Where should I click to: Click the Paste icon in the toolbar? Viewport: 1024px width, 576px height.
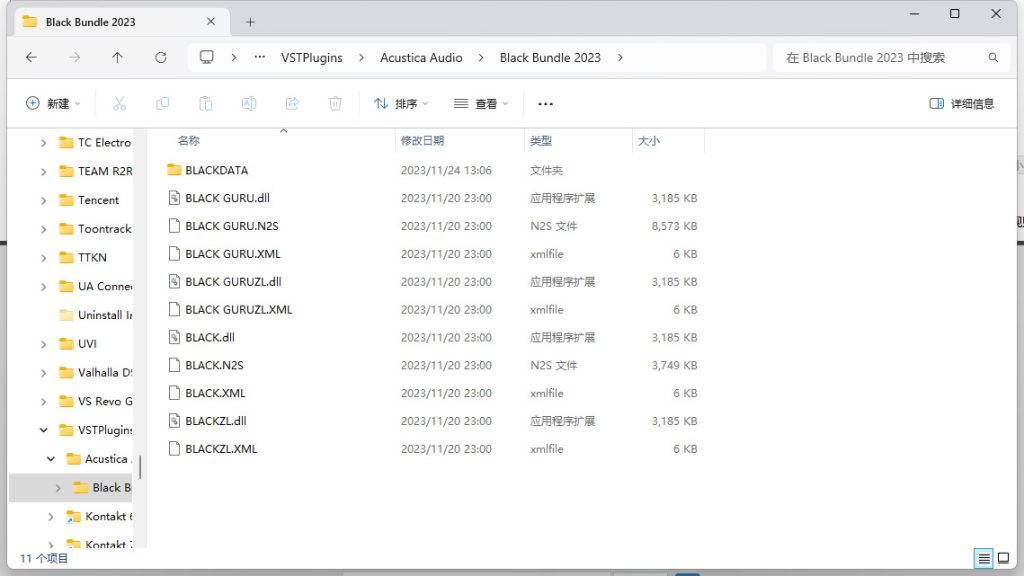[206, 103]
